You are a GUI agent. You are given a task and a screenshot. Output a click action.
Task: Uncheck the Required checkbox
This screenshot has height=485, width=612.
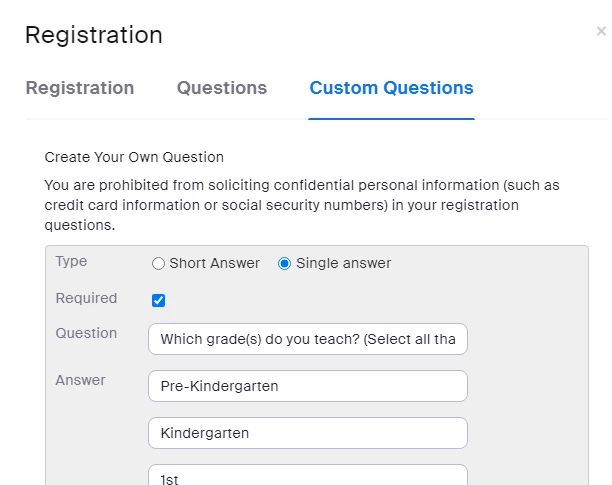[158, 300]
